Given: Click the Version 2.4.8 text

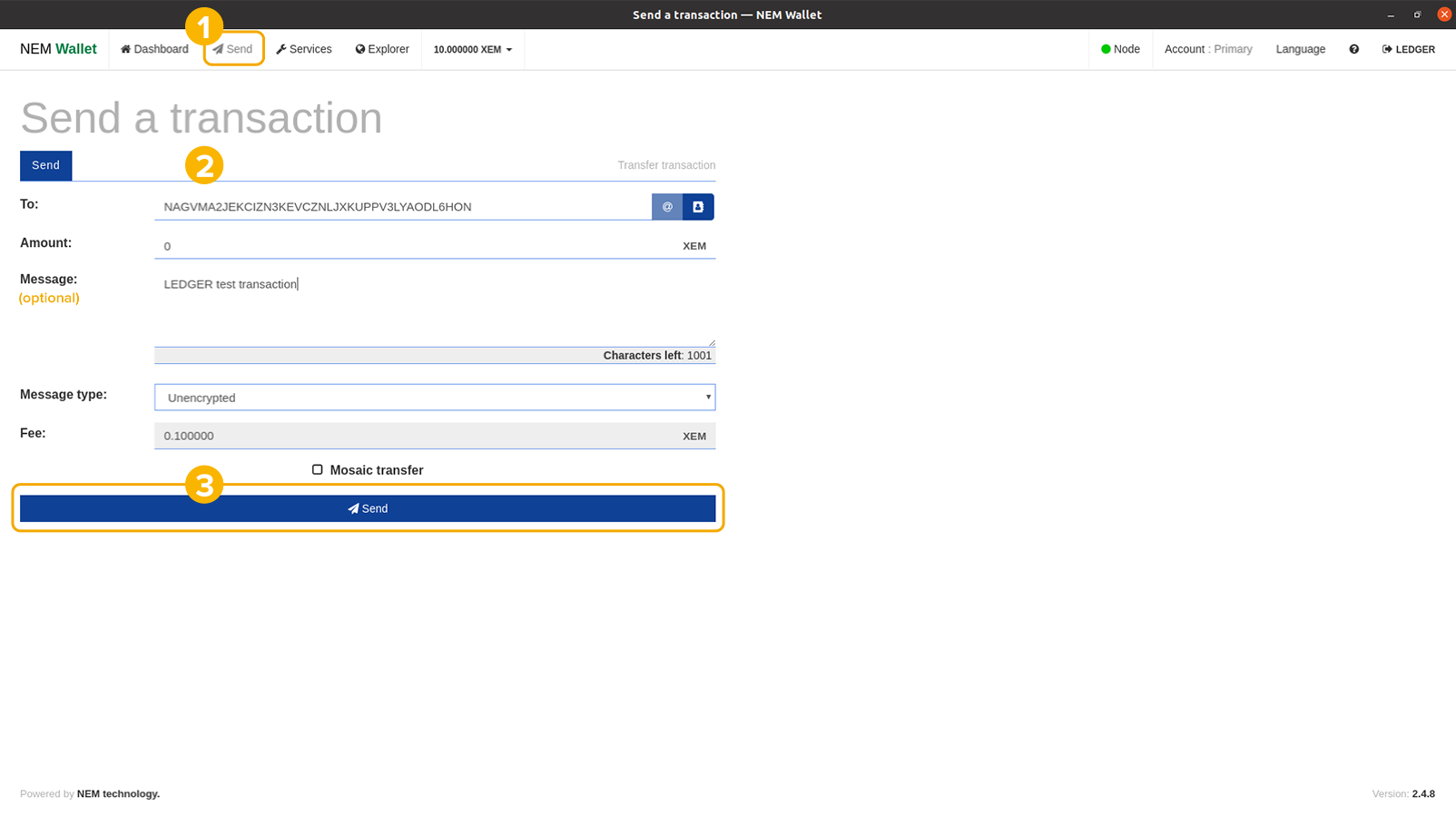Looking at the screenshot, I should point(1403,793).
